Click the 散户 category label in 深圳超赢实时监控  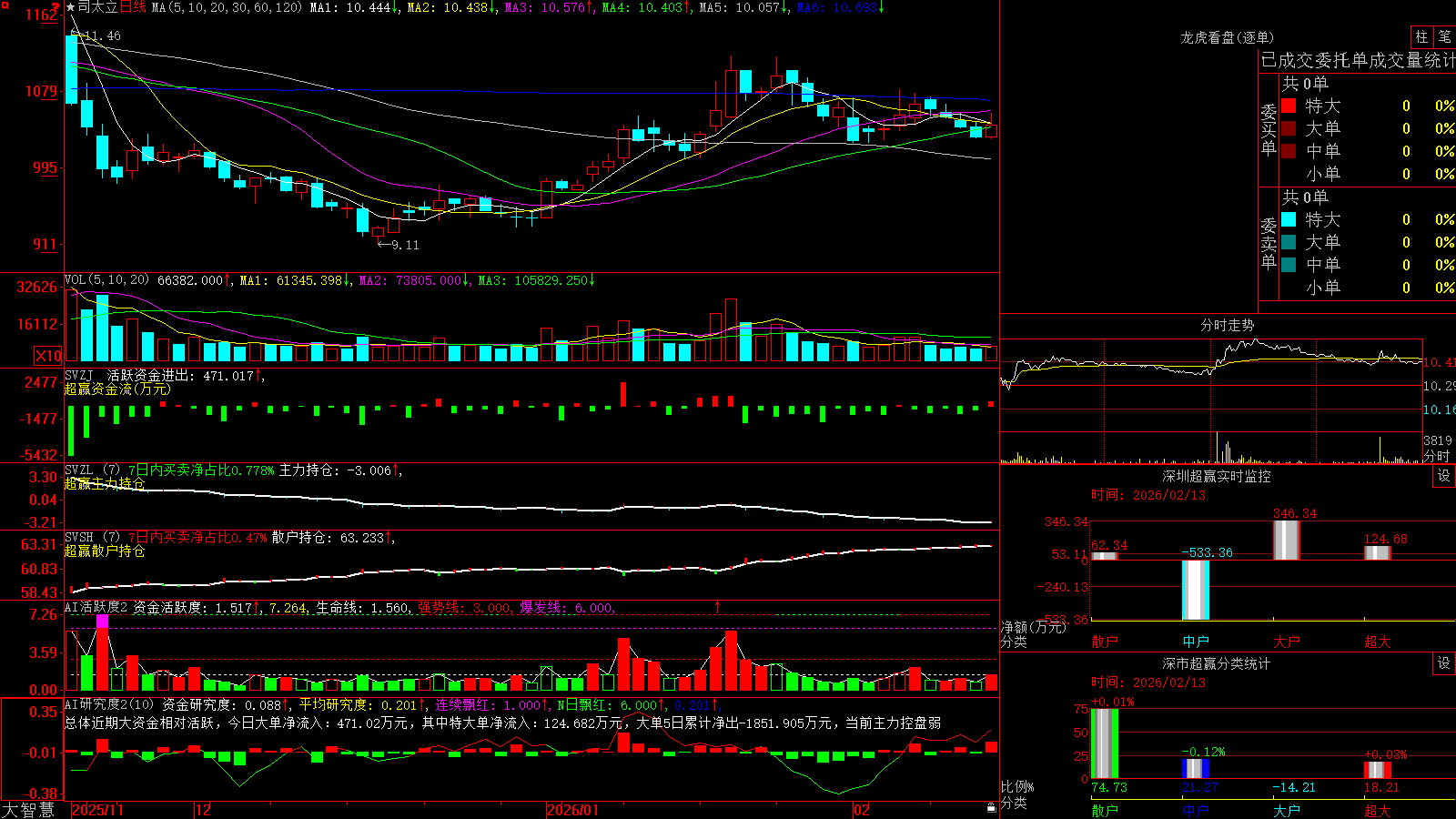(x=1105, y=642)
